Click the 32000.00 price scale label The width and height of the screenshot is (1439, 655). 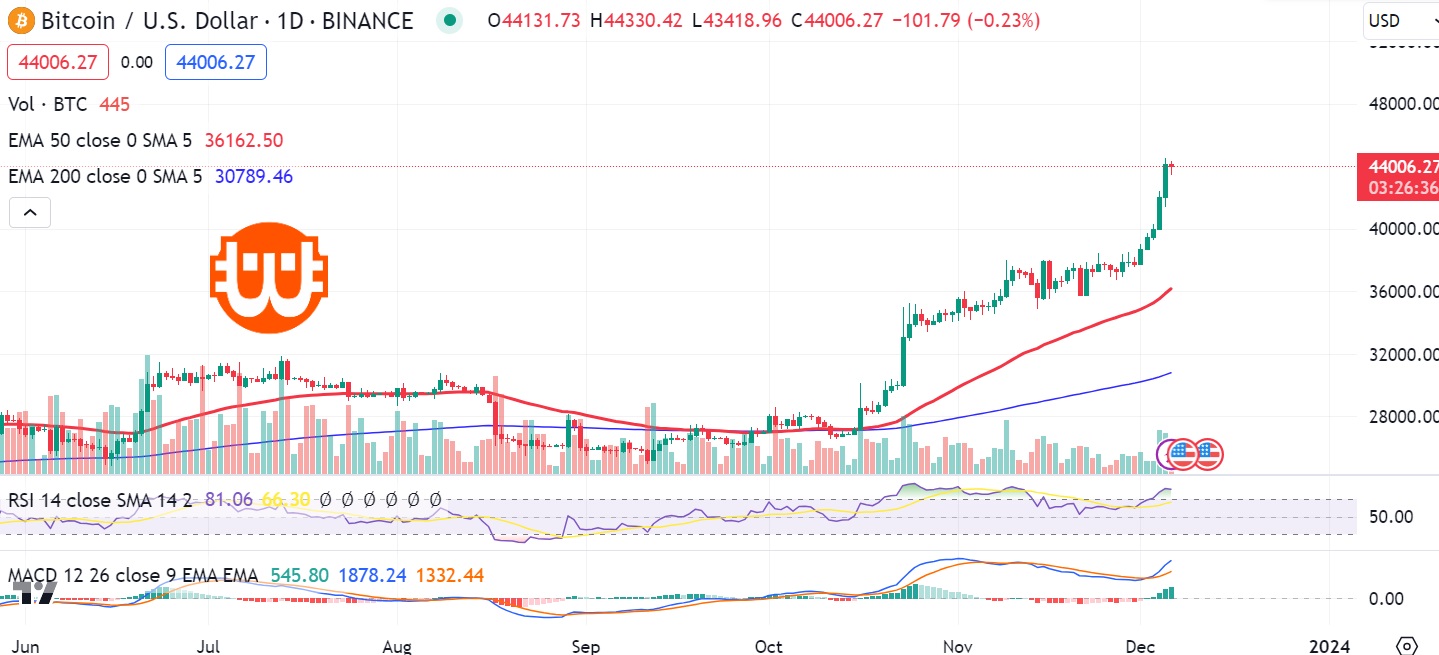point(1402,355)
